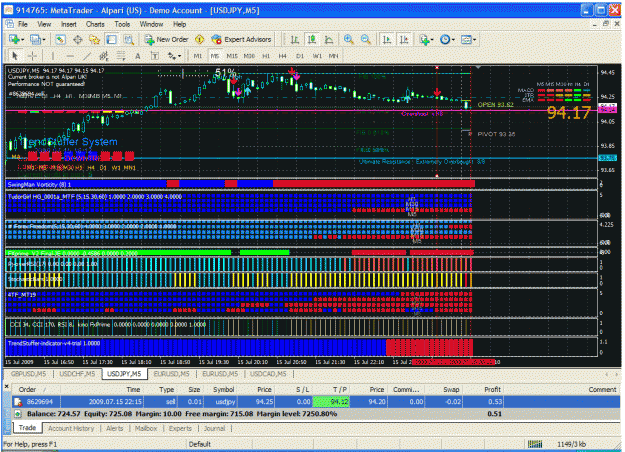Close the Terminal panel with the x
This screenshot has width=625, height=452.
pos(6,386)
